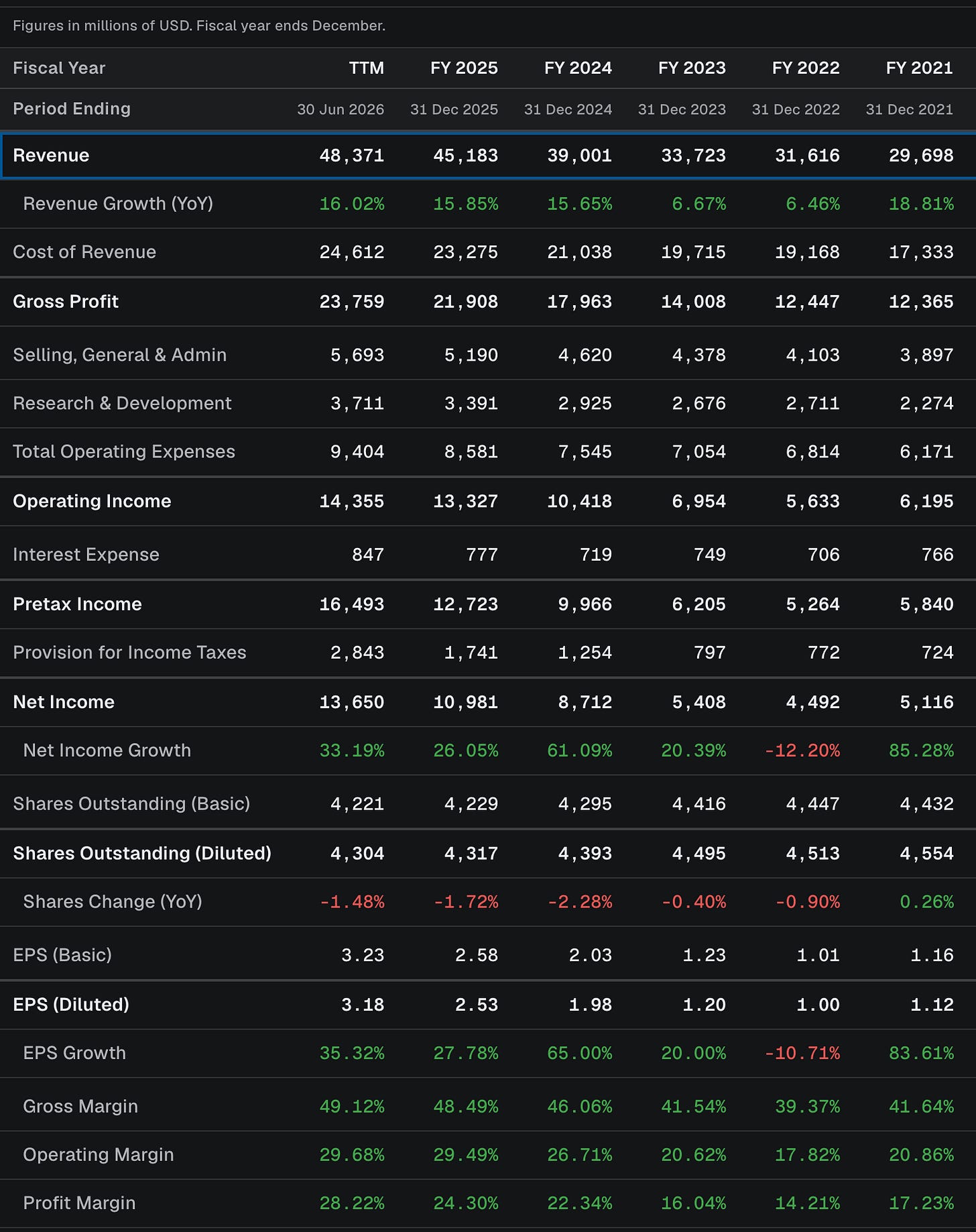Select FY 2024 shares change -2.28%

click(580, 902)
